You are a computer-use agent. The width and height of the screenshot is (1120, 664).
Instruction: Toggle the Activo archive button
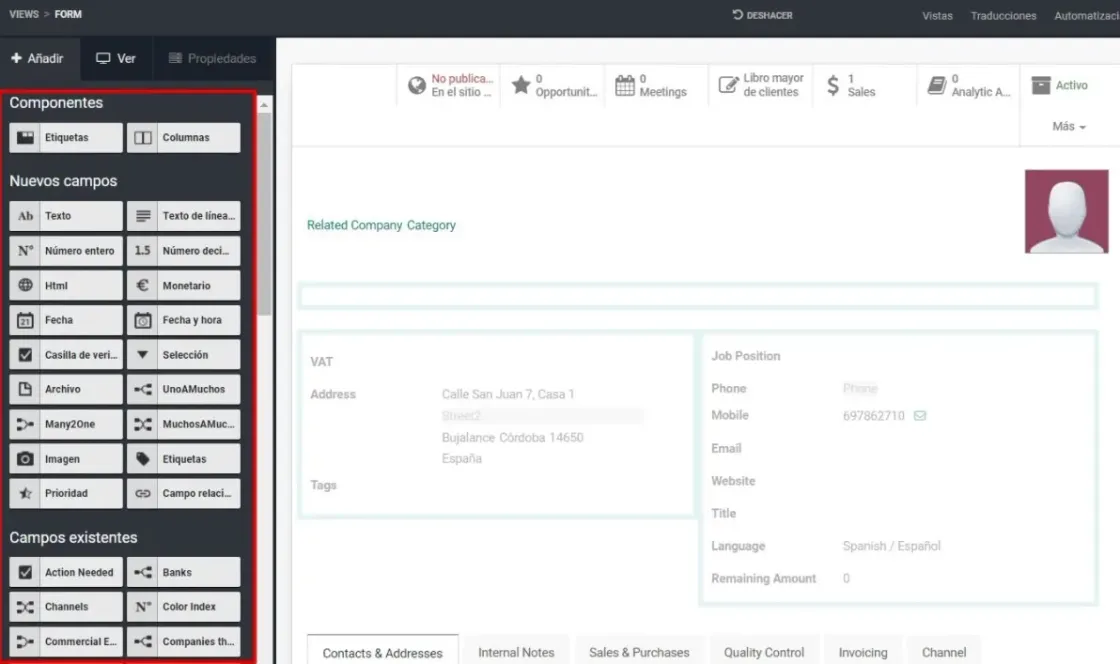(1060, 85)
